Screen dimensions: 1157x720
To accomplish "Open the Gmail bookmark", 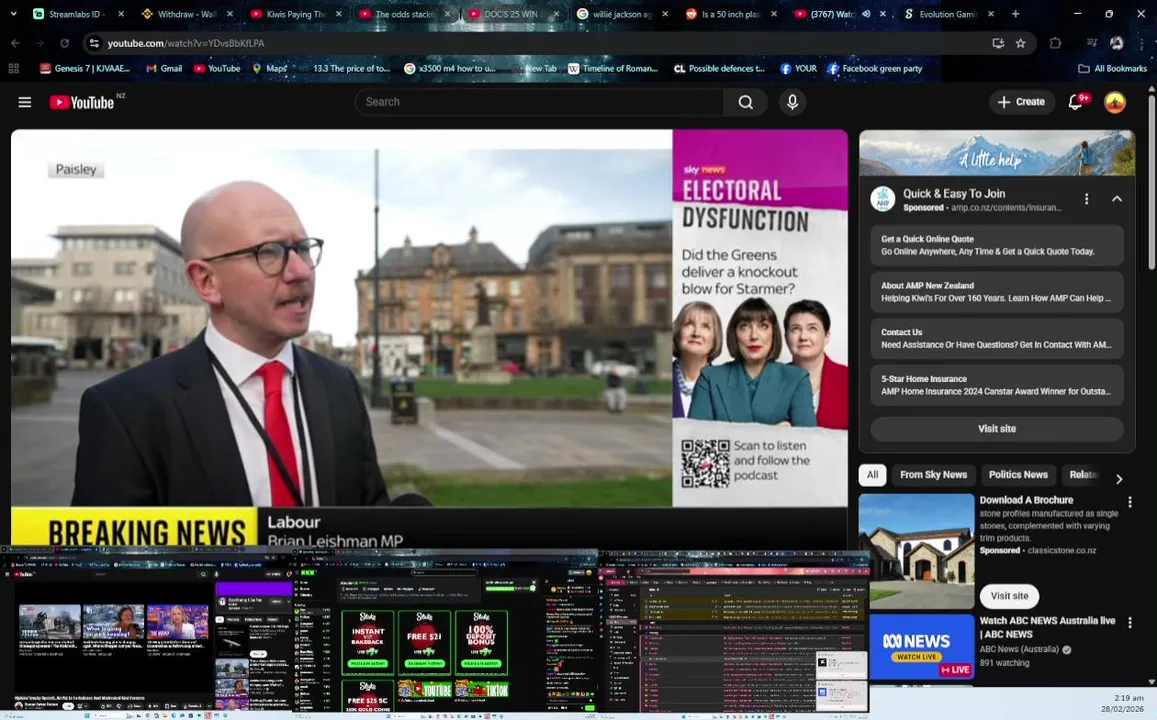I will (164, 69).
